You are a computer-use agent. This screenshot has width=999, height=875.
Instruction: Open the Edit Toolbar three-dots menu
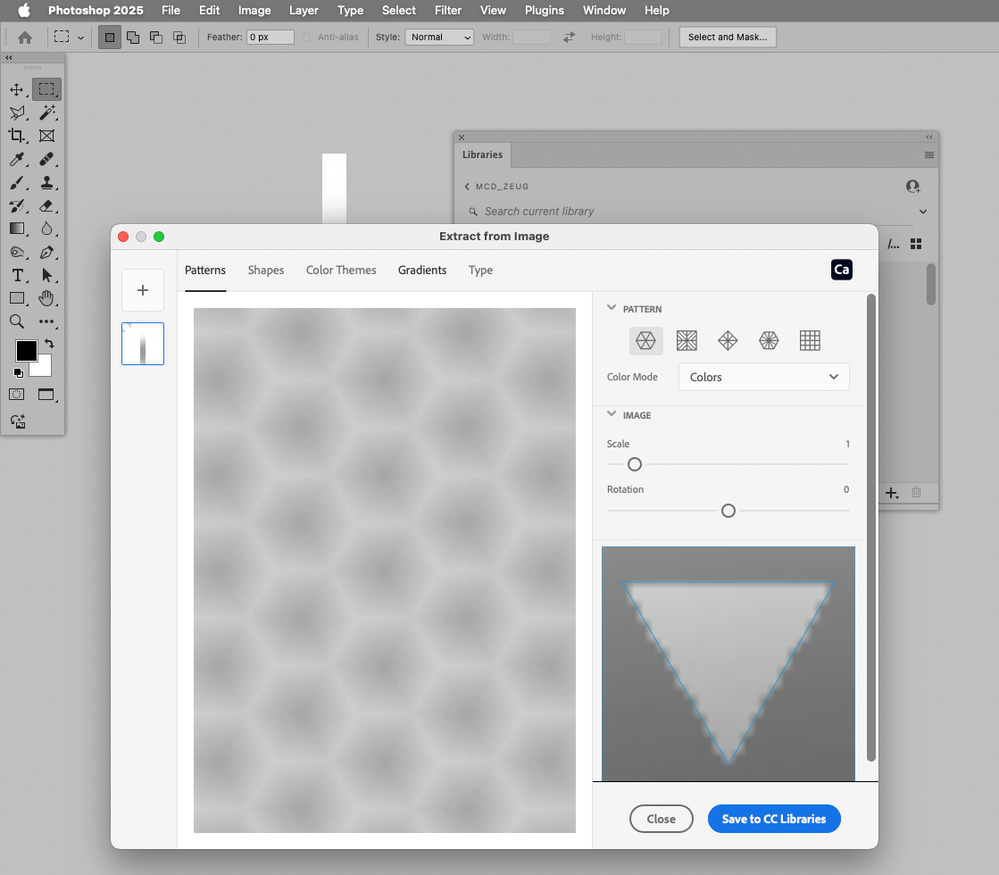pyautogui.click(x=47, y=322)
